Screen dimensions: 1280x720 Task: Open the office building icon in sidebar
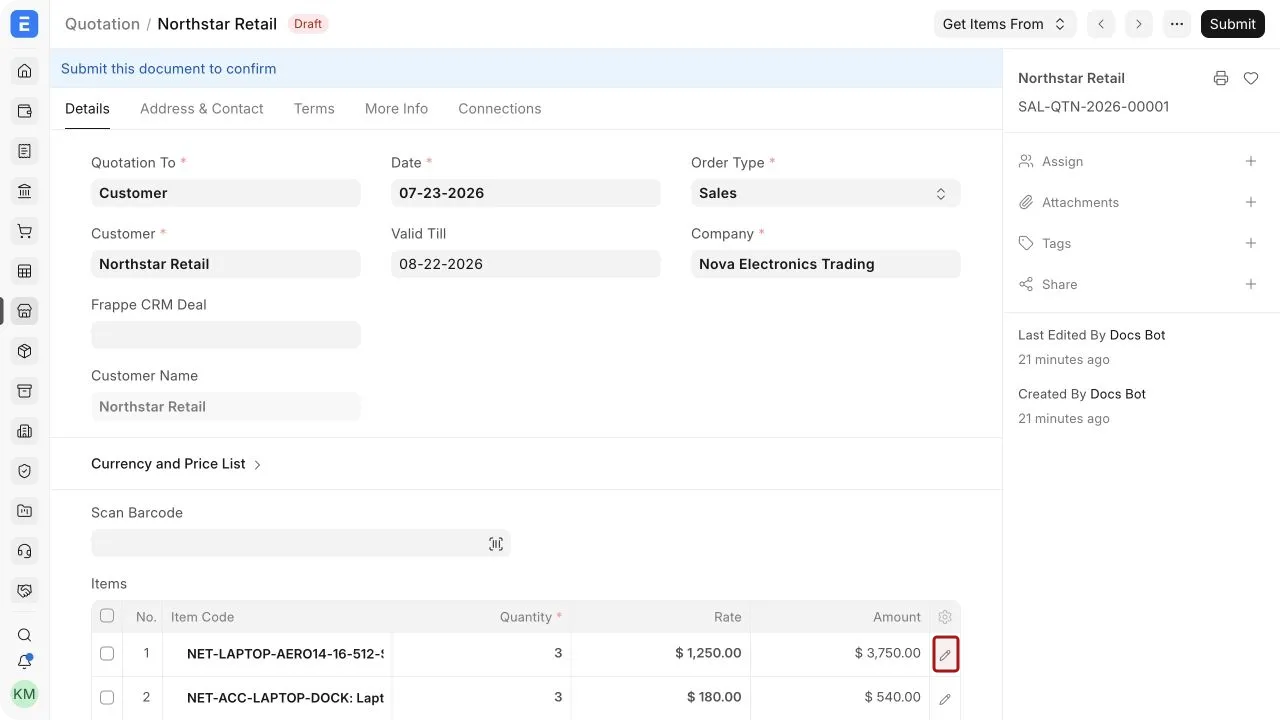(25, 431)
